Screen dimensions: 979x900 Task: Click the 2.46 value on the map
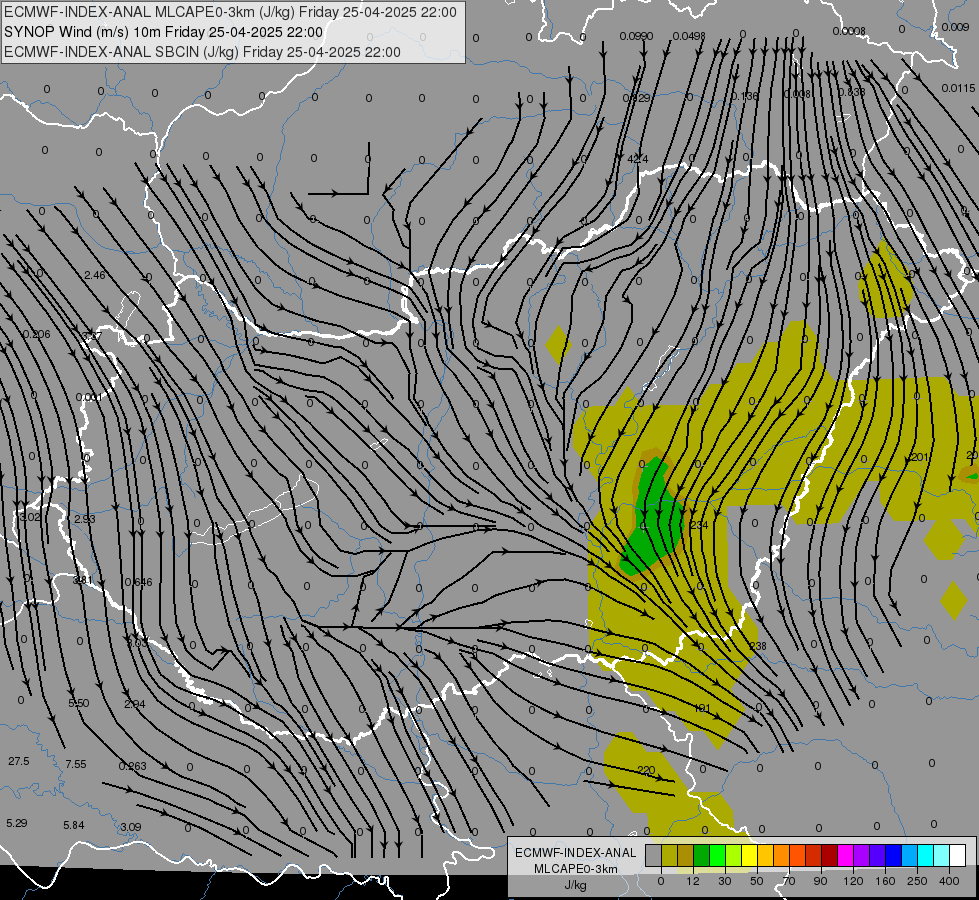pyautogui.click(x=94, y=275)
